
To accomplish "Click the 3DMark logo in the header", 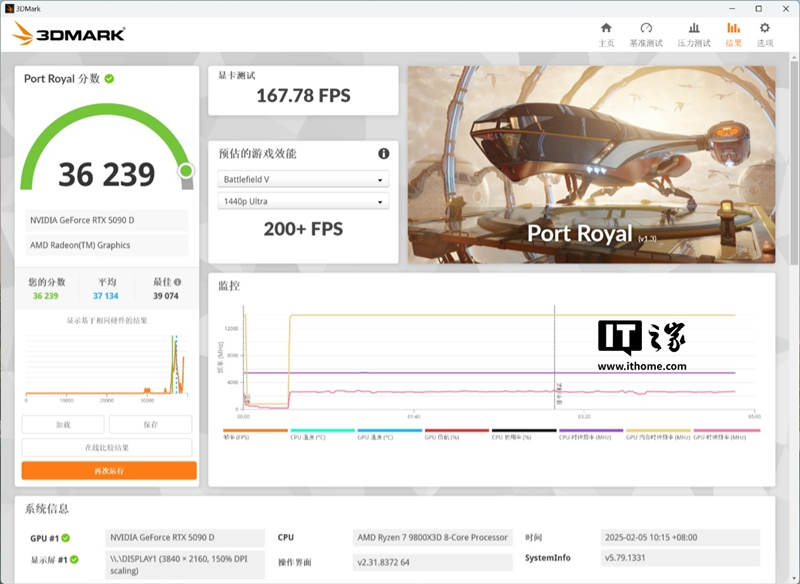I will [x=68, y=35].
